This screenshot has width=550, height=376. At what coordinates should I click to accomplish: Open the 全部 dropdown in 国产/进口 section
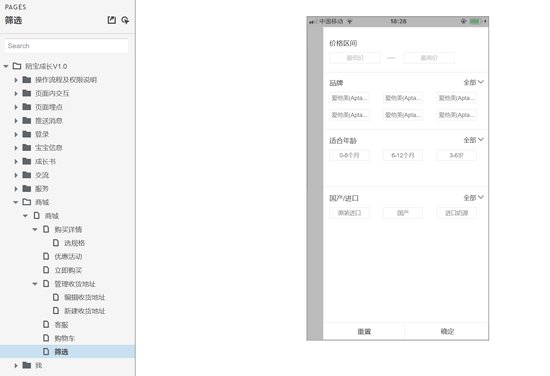[474, 197]
